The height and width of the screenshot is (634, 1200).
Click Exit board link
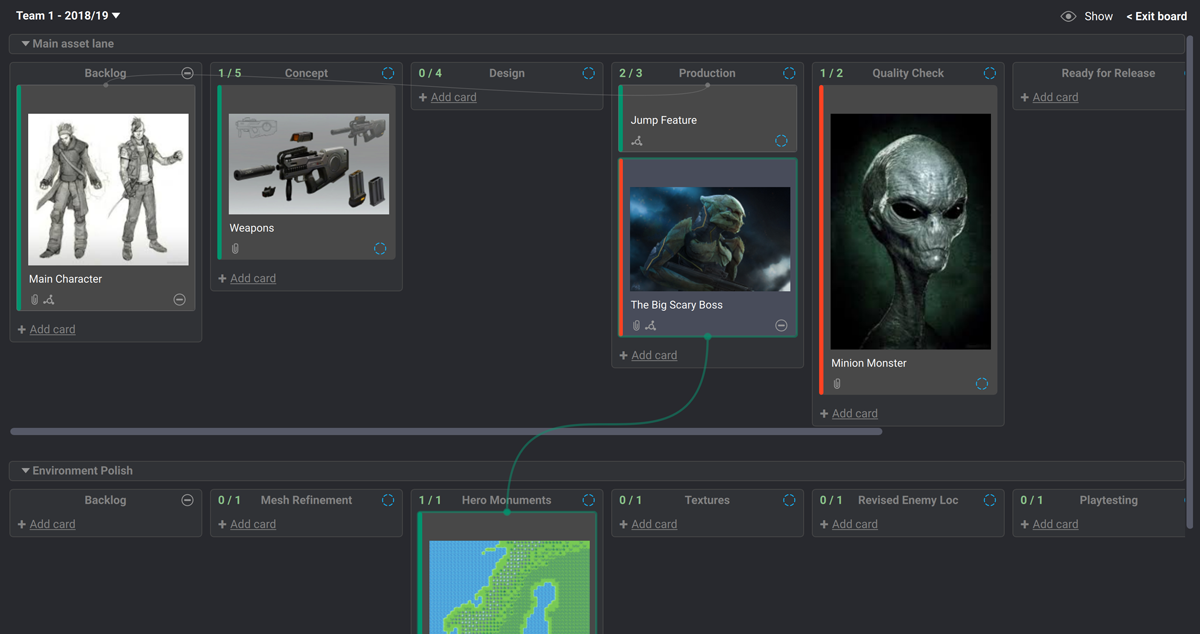click(1156, 16)
